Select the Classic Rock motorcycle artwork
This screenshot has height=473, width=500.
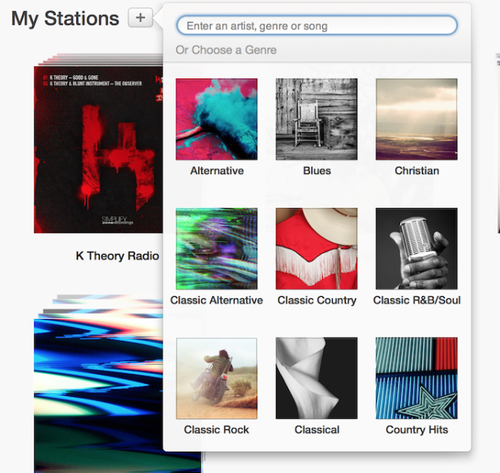pos(217,378)
